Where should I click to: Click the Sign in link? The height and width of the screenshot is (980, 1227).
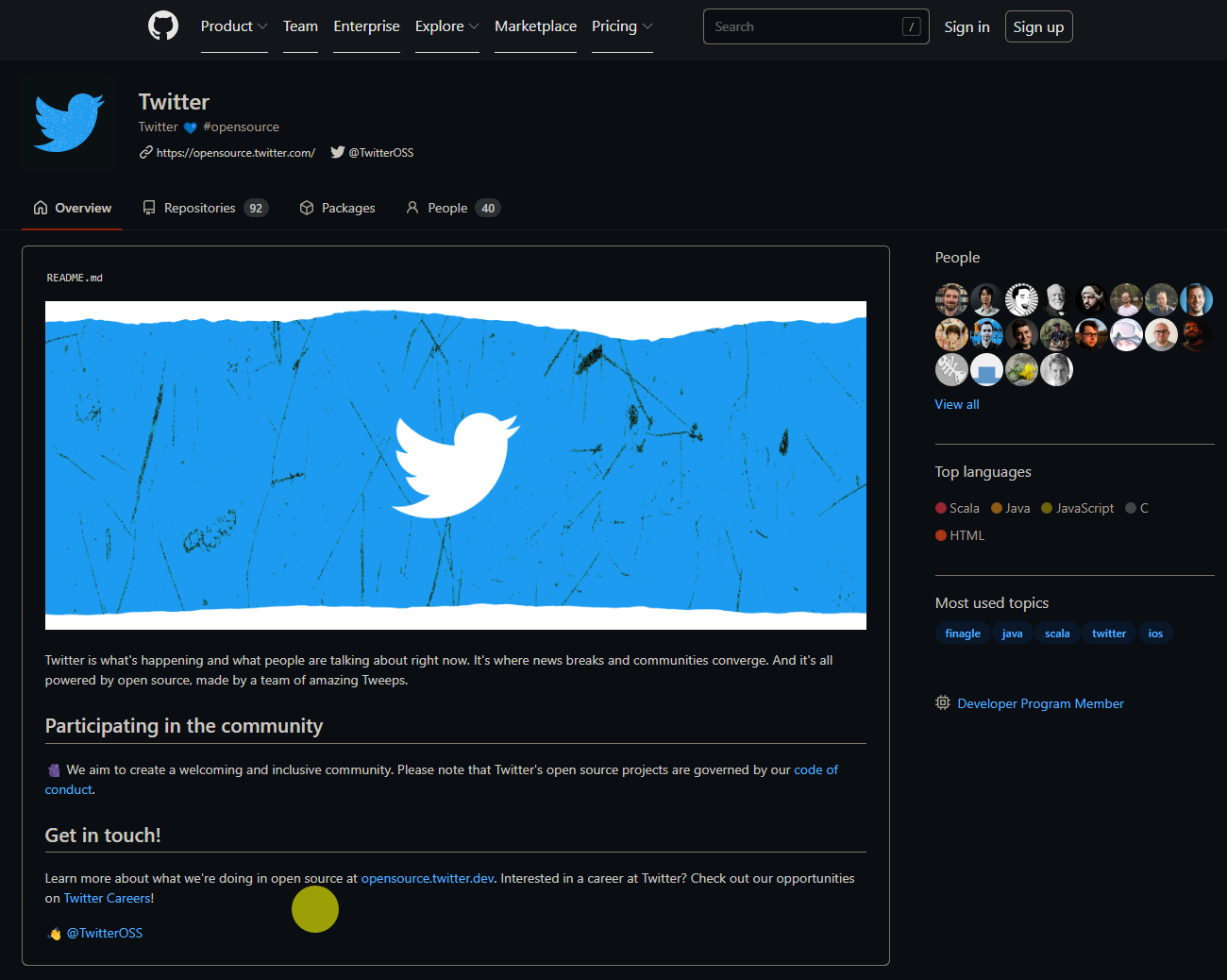tap(966, 26)
